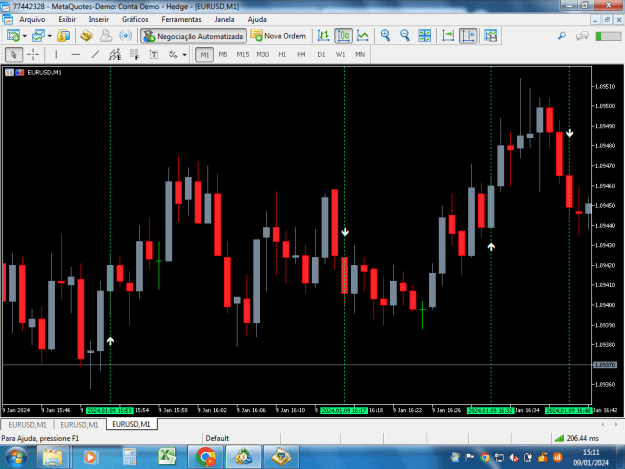Image resolution: width=625 pixels, height=469 pixels.
Task: Switch to W1 timeframe
Action: pos(340,55)
